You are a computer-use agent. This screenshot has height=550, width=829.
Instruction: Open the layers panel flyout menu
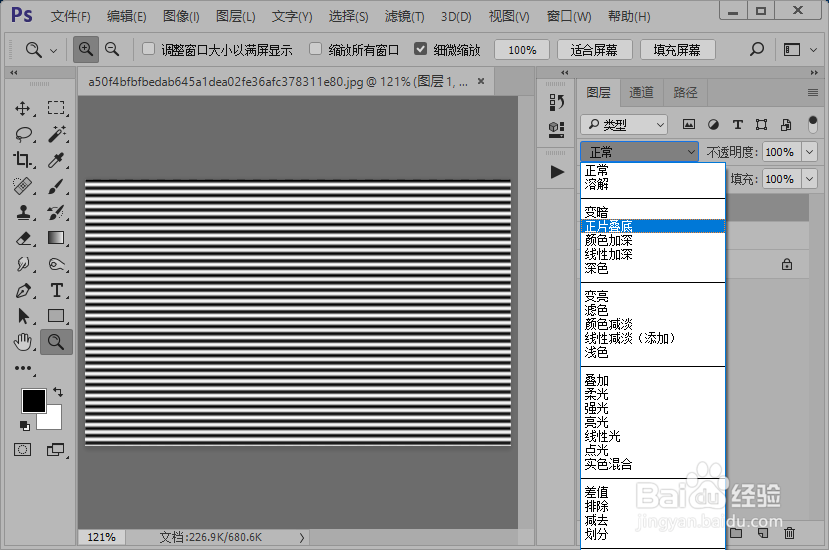[x=813, y=93]
